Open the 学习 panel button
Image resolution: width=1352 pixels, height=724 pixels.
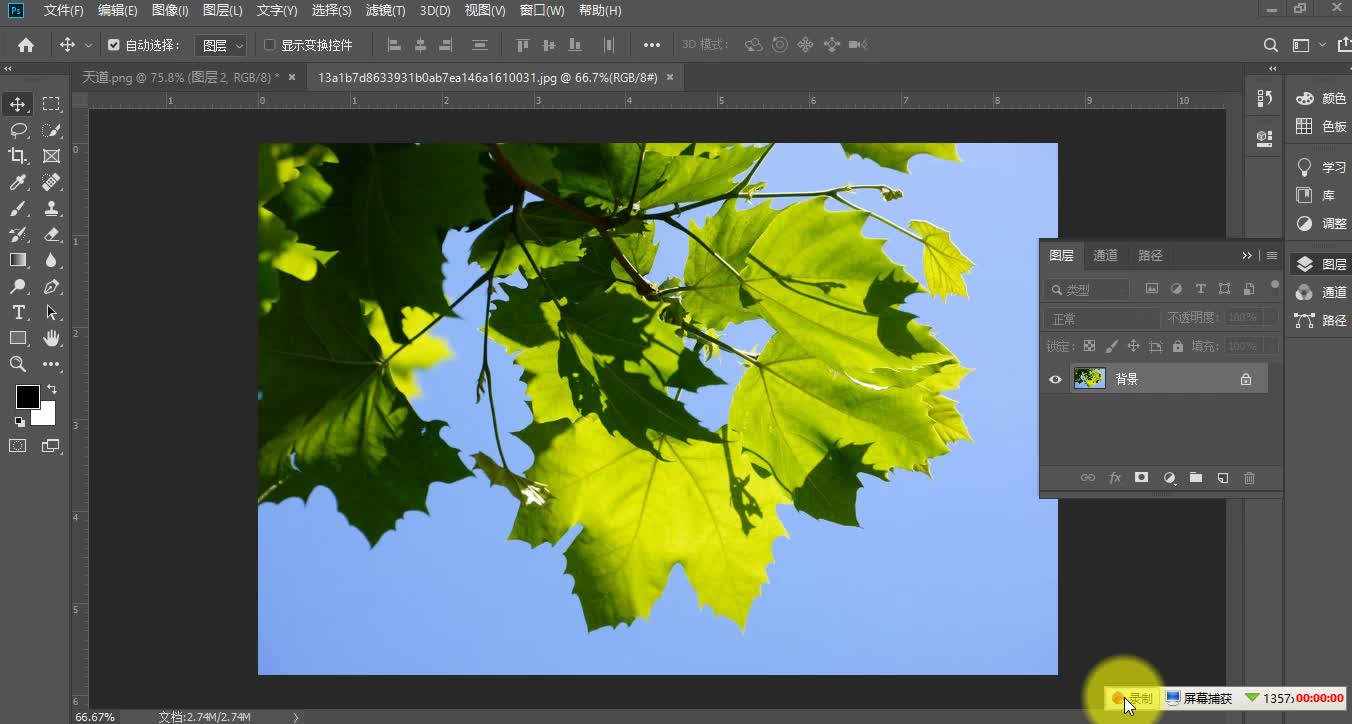[1321, 167]
